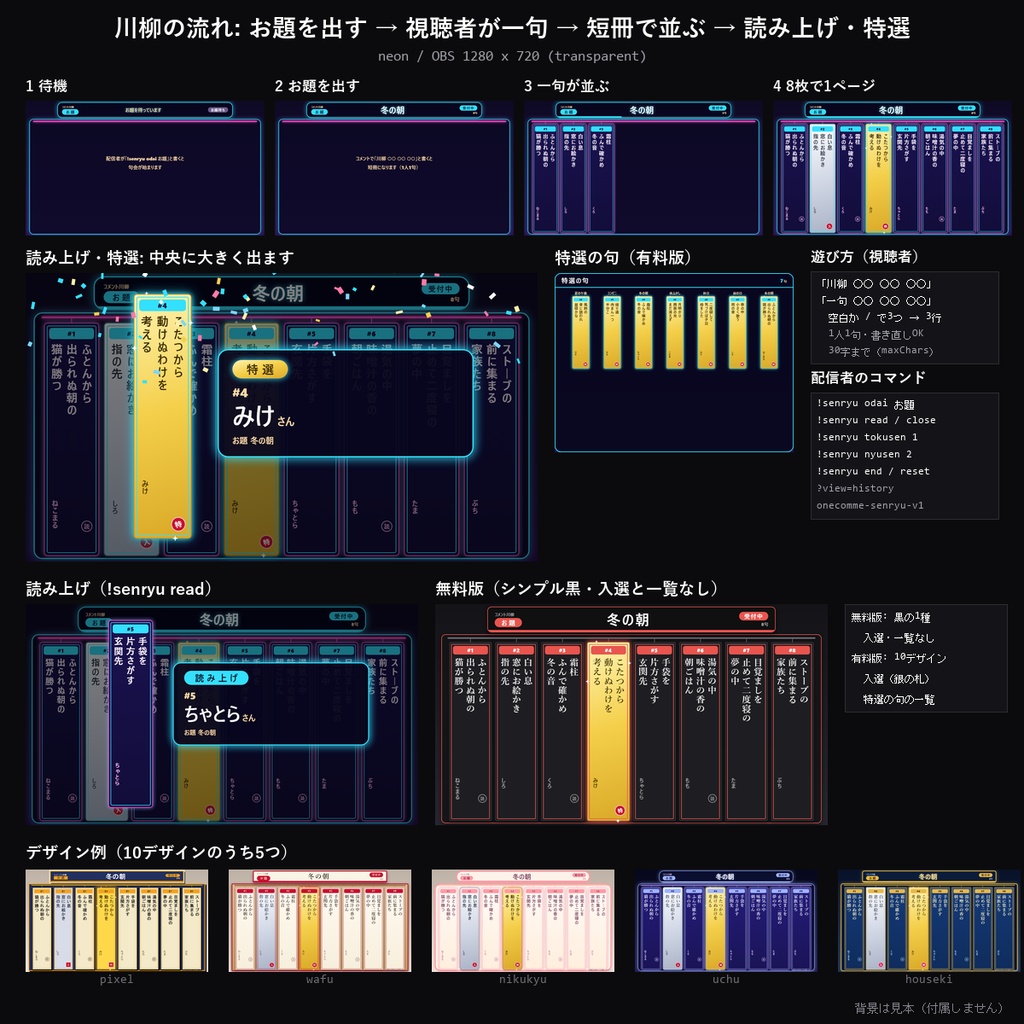Click the 「川柳 ○○ ○○ ○○」 example line
This screenshot has width=1024, height=1024.
pos(875,283)
